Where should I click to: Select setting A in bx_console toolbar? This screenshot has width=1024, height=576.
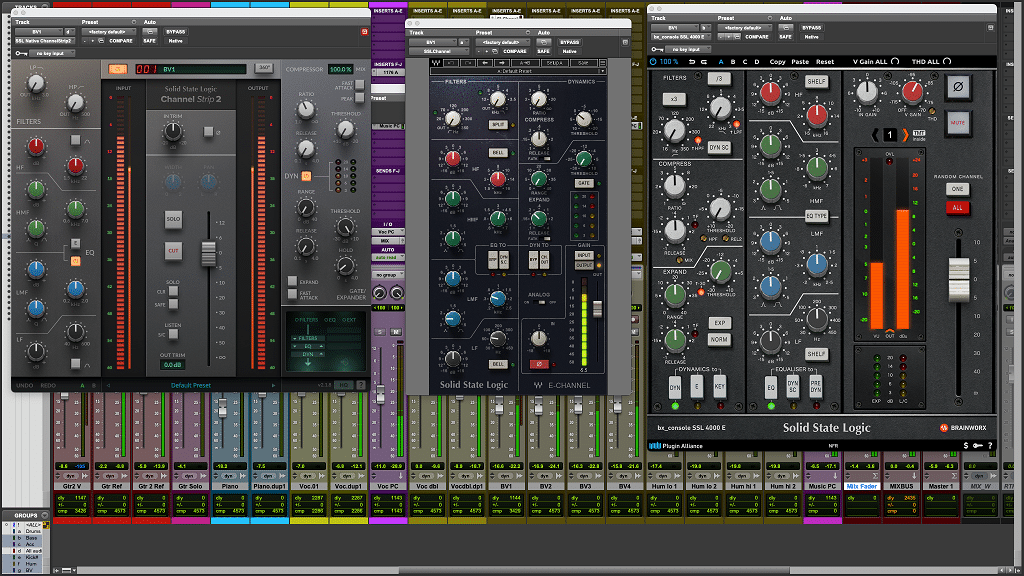pyautogui.click(x=721, y=61)
